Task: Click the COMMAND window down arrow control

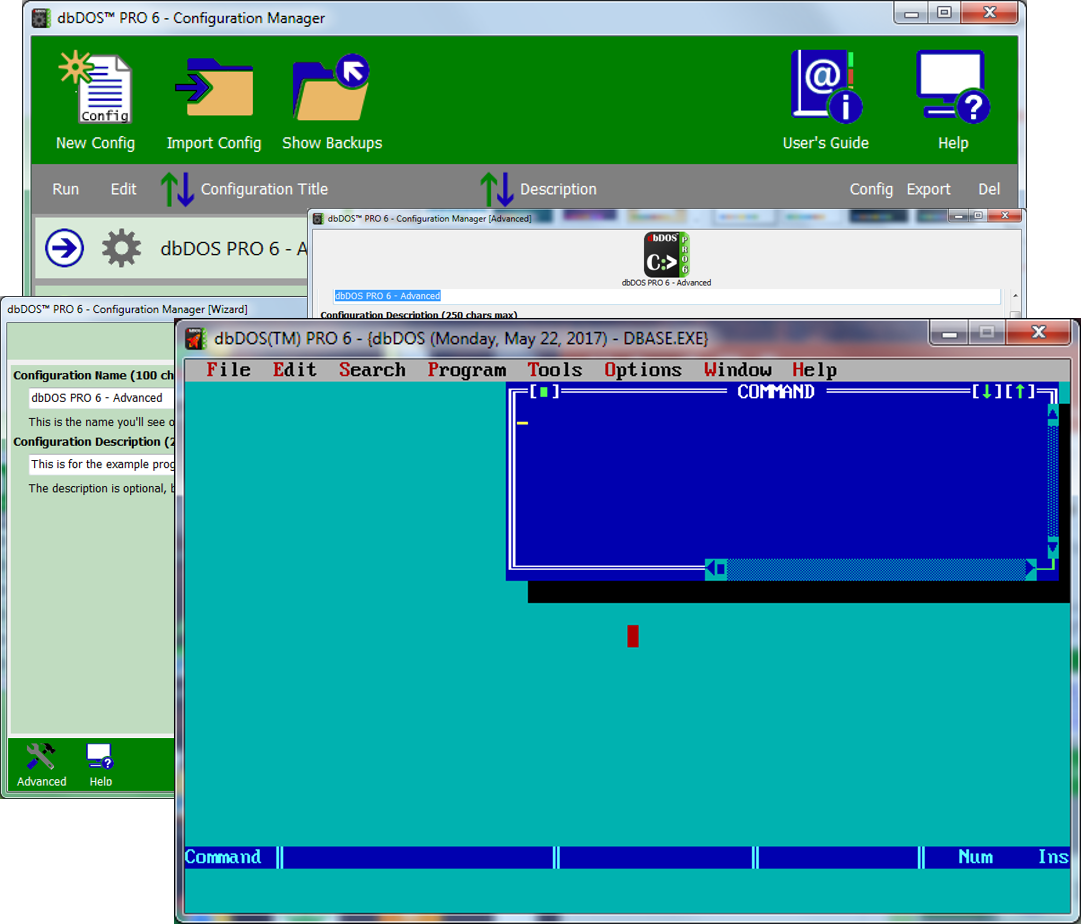Action: 987,392
